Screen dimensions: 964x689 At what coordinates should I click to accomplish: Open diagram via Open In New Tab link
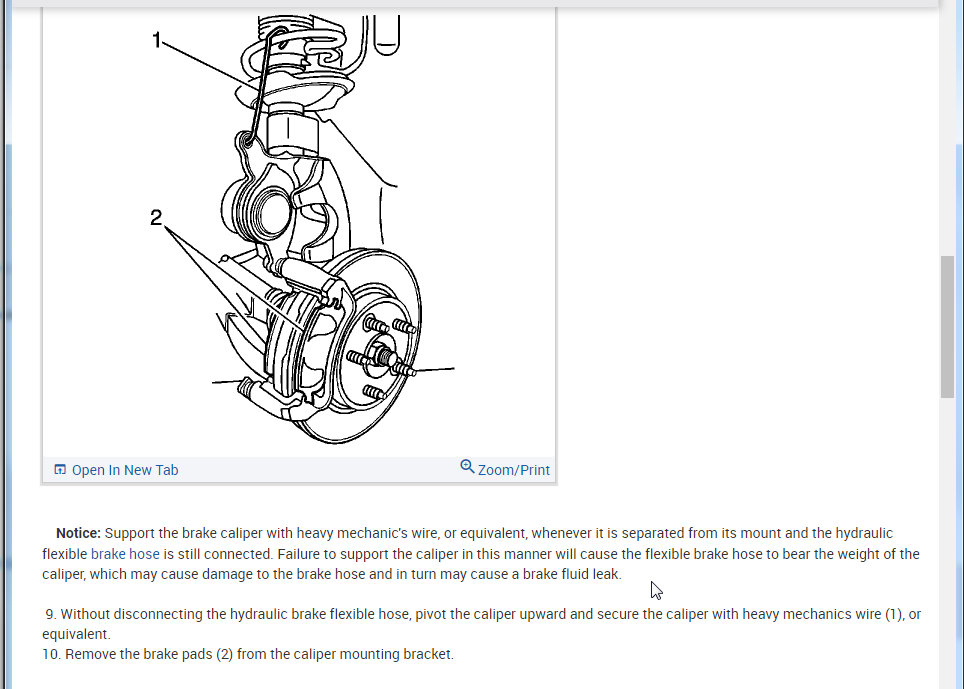(125, 470)
